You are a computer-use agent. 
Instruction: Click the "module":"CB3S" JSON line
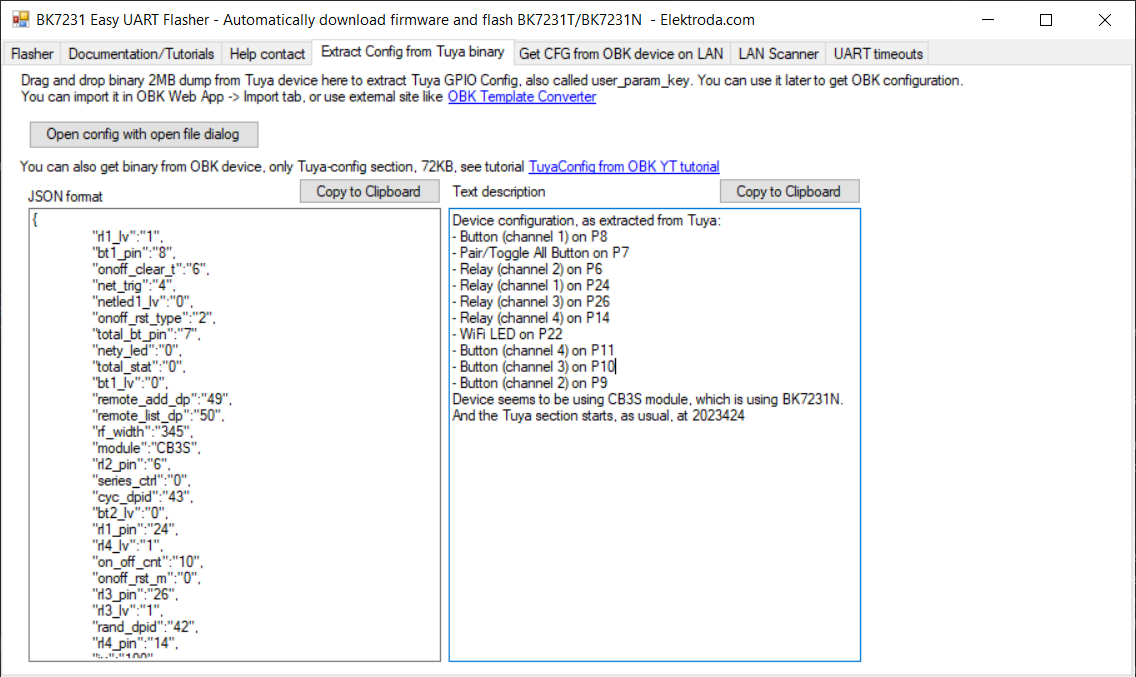pyautogui.click(x=147, y=448)
